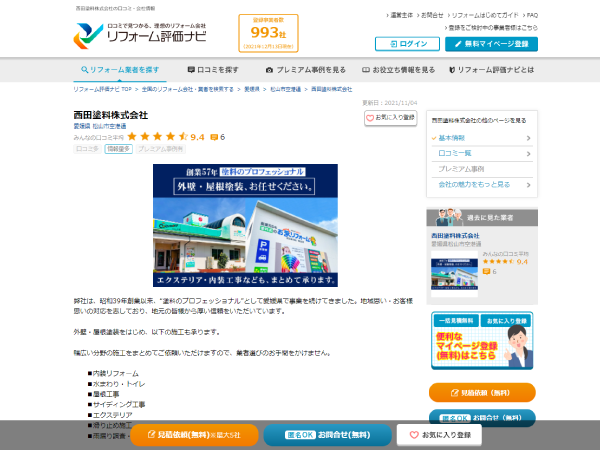This screenshot has width=600, height=450.
Task: Open リフォームはじめてガイド link
Action: pos(485,15)
